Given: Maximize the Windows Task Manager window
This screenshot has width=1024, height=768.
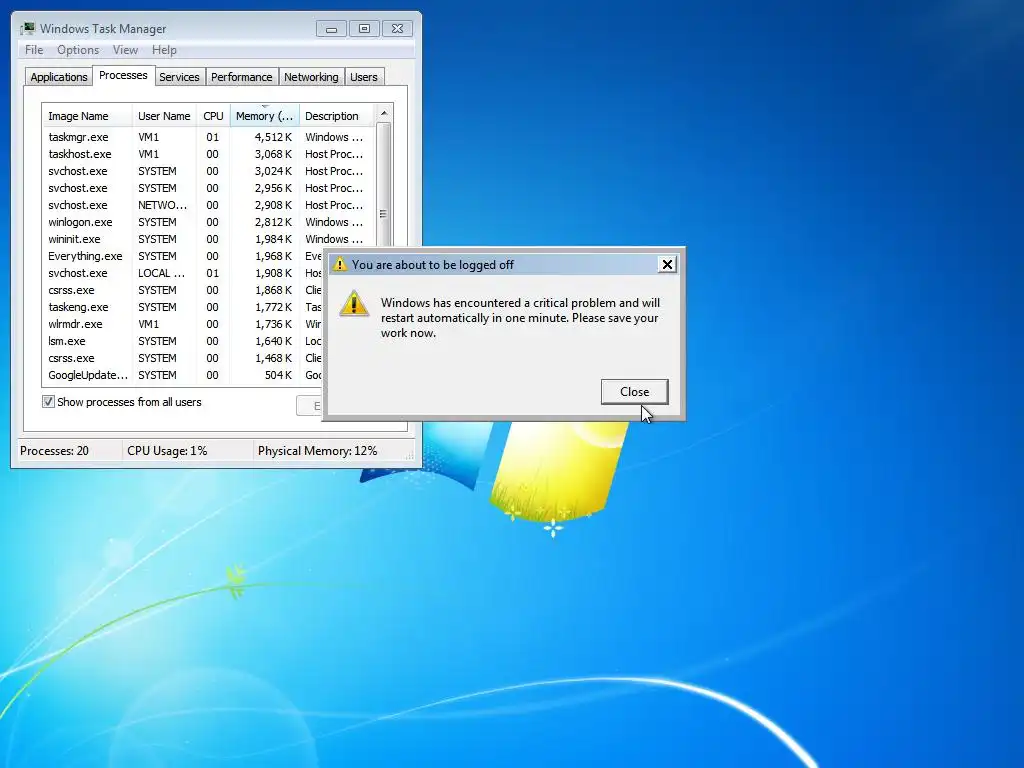Looking at the screenshot, I should pyautogui.click(x=364, y=29).
